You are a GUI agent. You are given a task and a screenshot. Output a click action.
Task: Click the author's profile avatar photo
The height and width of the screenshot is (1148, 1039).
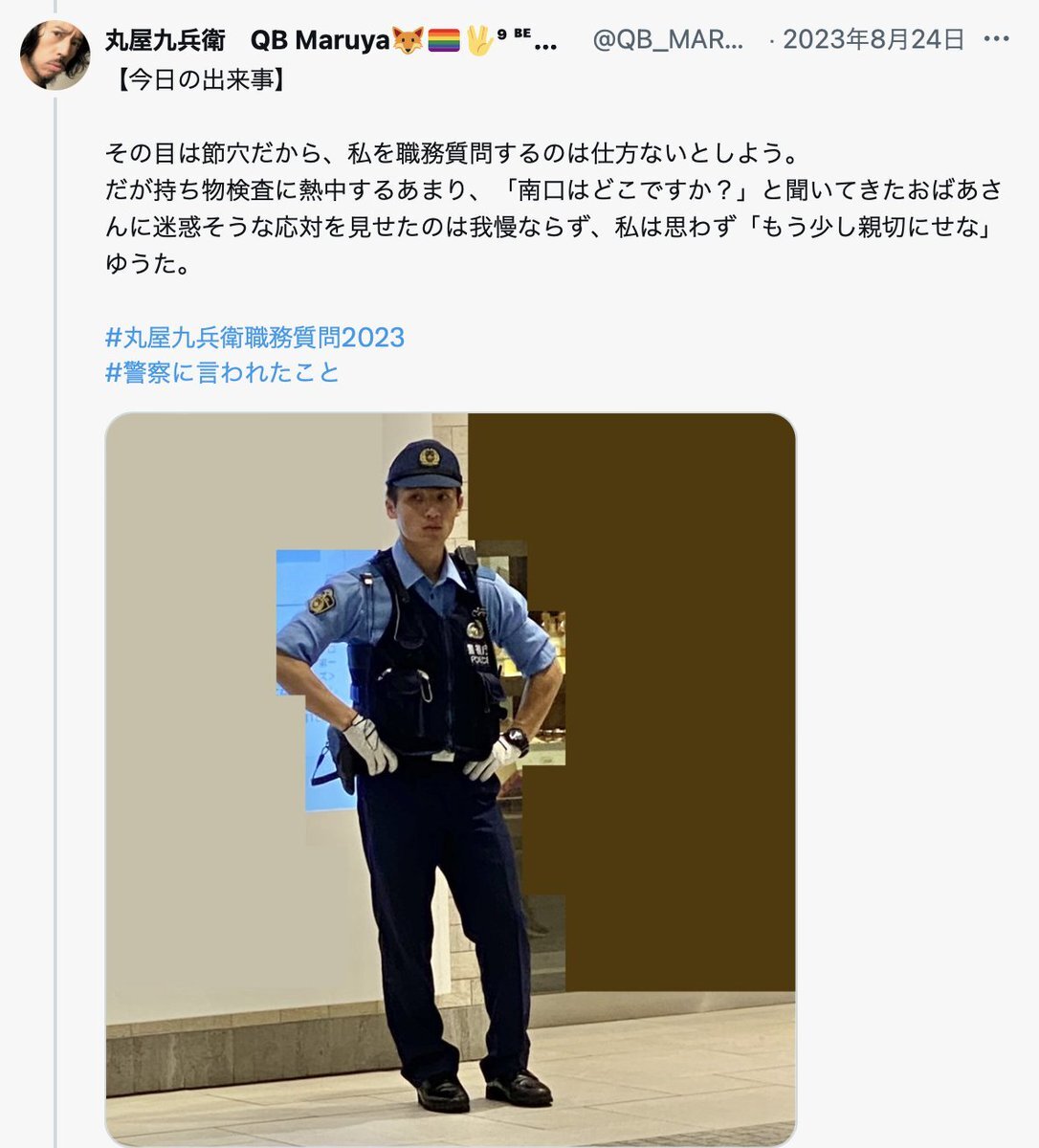55,55
